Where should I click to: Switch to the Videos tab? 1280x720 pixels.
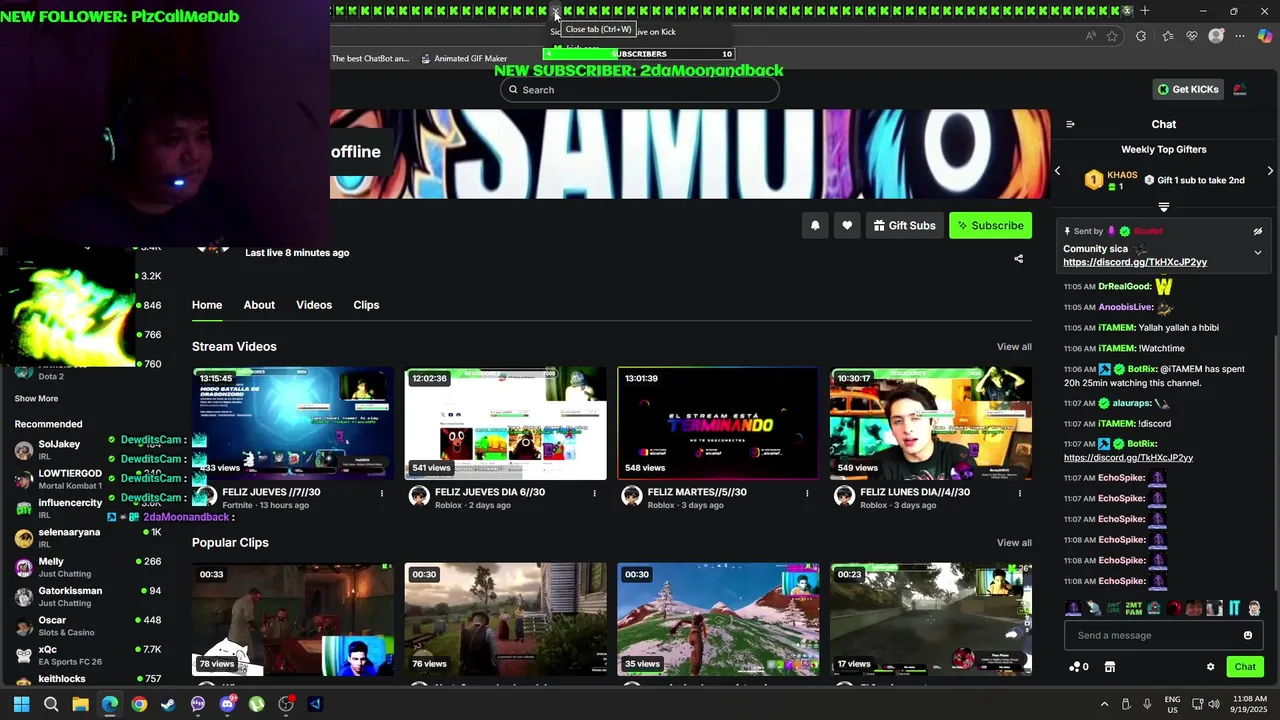coord(314,305)
